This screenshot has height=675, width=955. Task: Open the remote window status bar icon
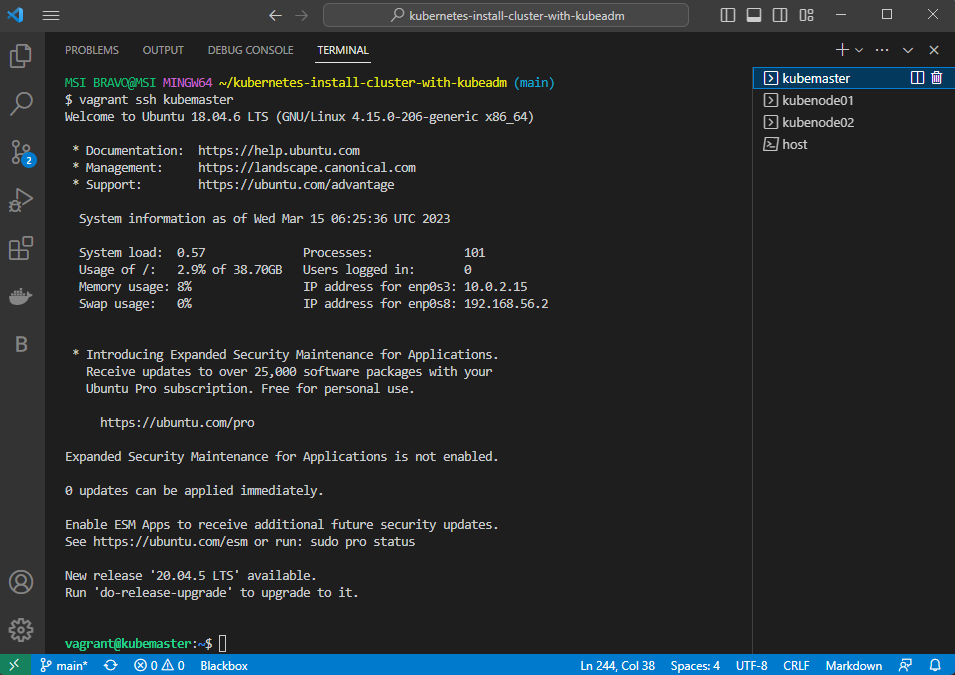click(x=15, y=665)
